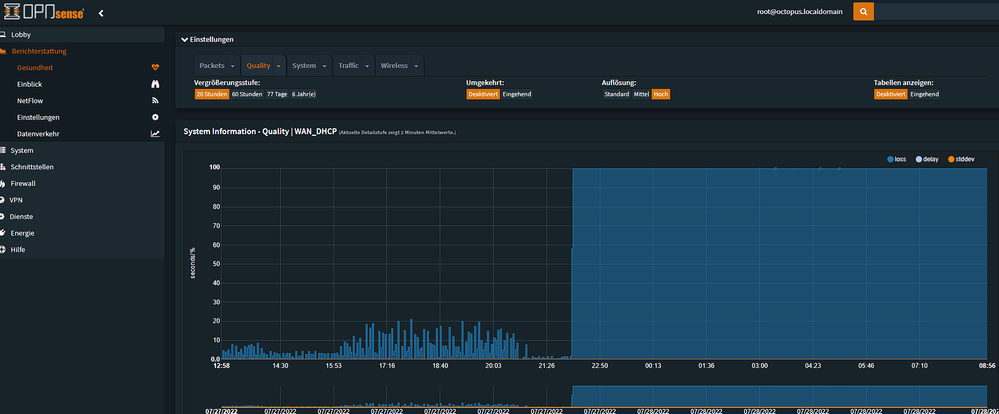
Task: Click the Lobby menu icon
Action: coord(3,34)
